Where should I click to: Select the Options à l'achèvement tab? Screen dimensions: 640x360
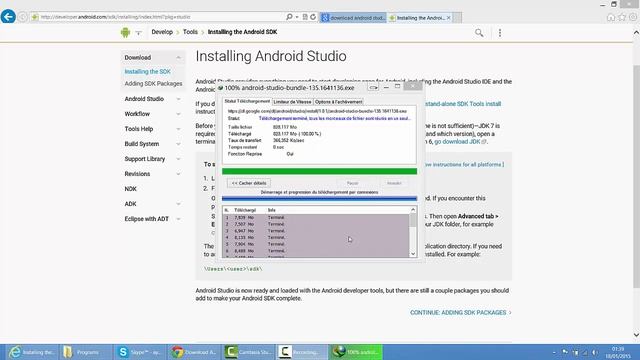click(338, 102)
